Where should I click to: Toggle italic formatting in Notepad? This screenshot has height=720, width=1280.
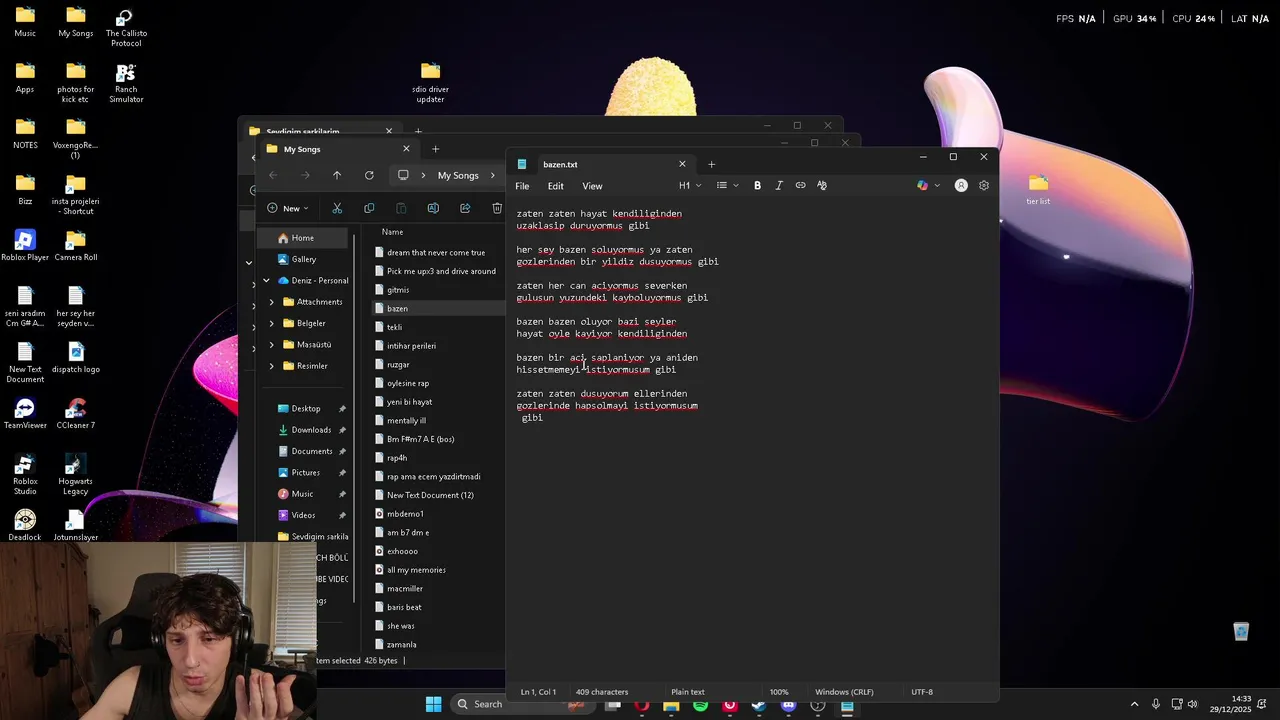779,185
